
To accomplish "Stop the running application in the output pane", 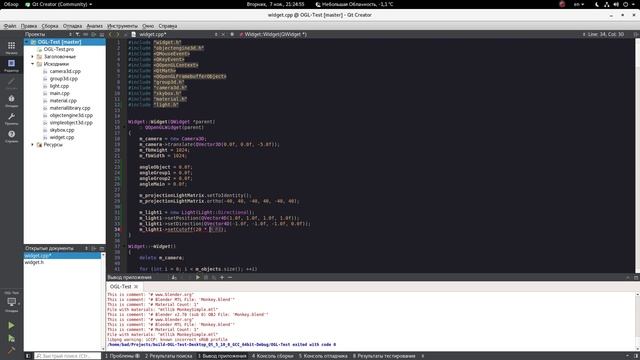I will (x=206, y=278).
